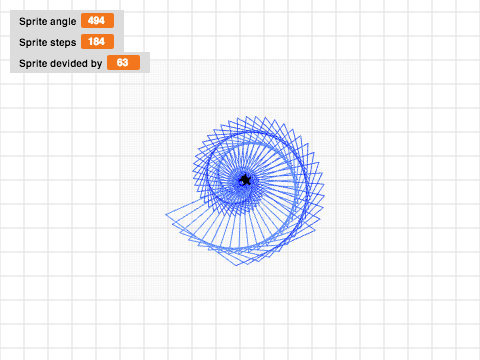Image resolution: width=480 pixels, height=360 pixels.
Task: Click the Sprite steps value 184
Action: pos(97,42)
